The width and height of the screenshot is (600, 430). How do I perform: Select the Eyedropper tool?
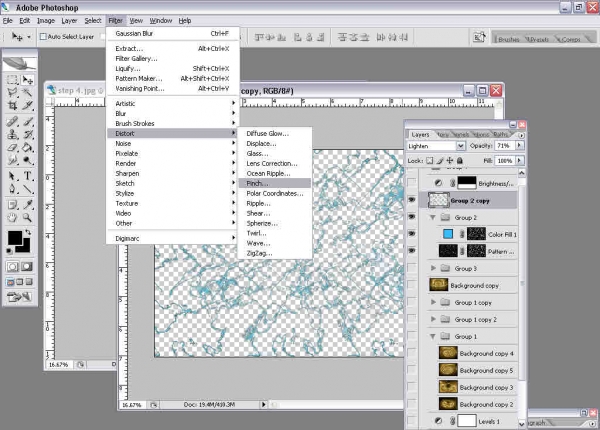tap(28, 205)
